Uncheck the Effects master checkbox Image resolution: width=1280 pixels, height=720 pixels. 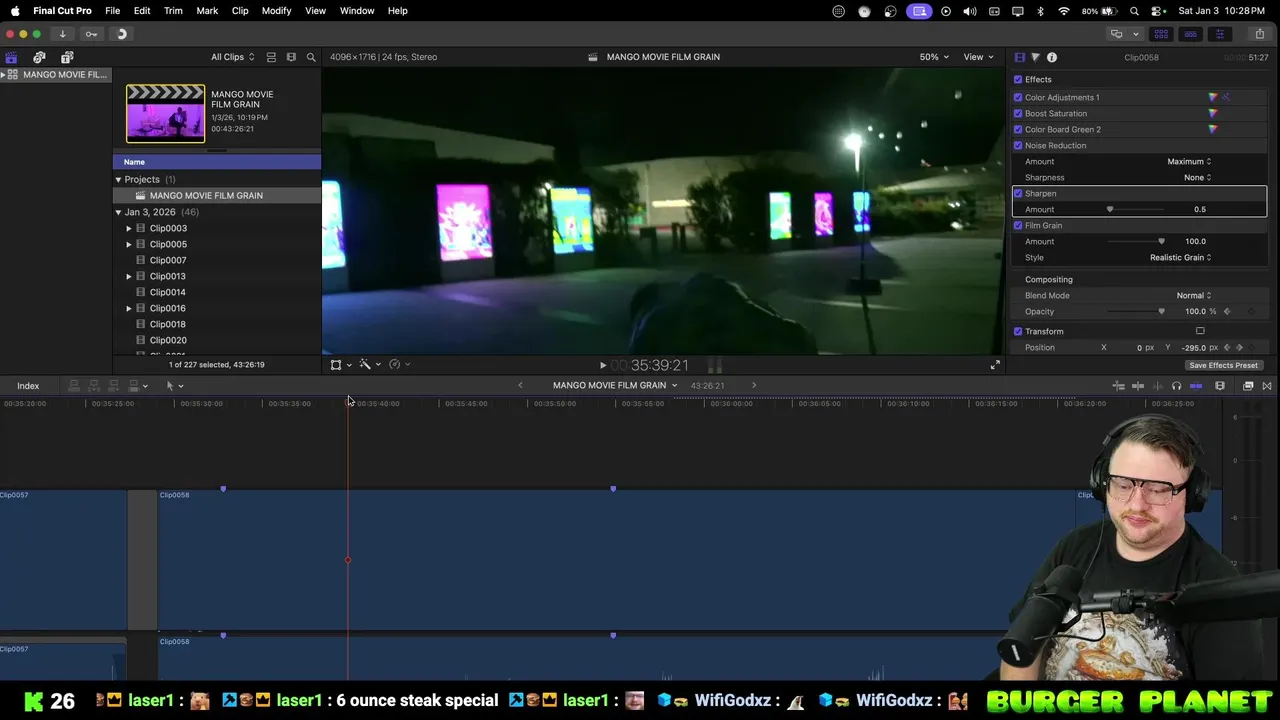(x=1018, y=79)
